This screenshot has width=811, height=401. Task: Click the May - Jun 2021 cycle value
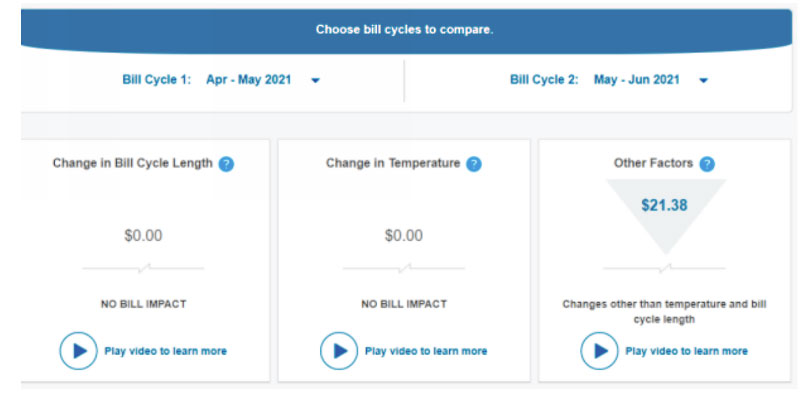[x=637, y=80]
